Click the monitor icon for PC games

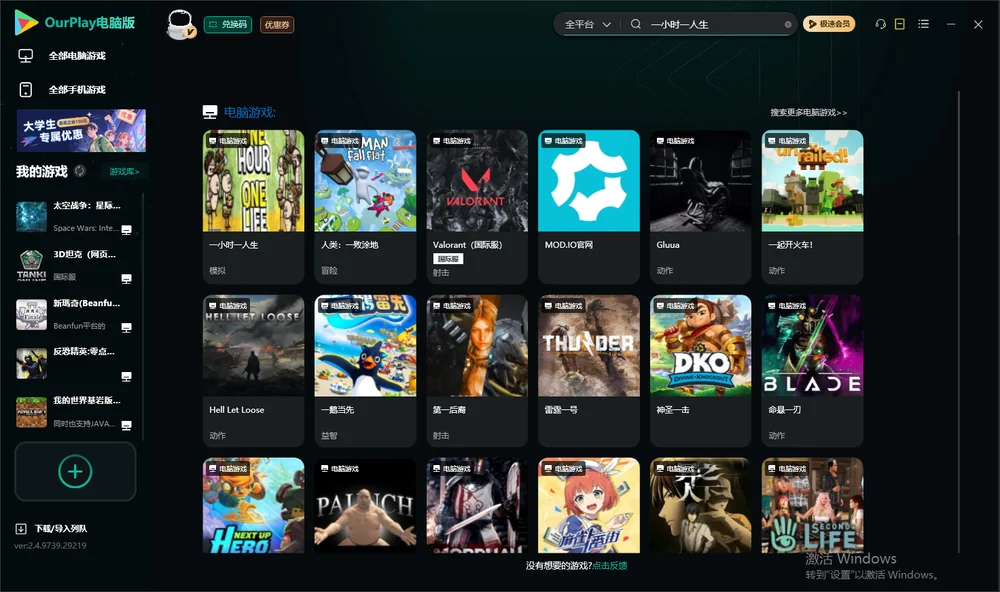[26, 56]
